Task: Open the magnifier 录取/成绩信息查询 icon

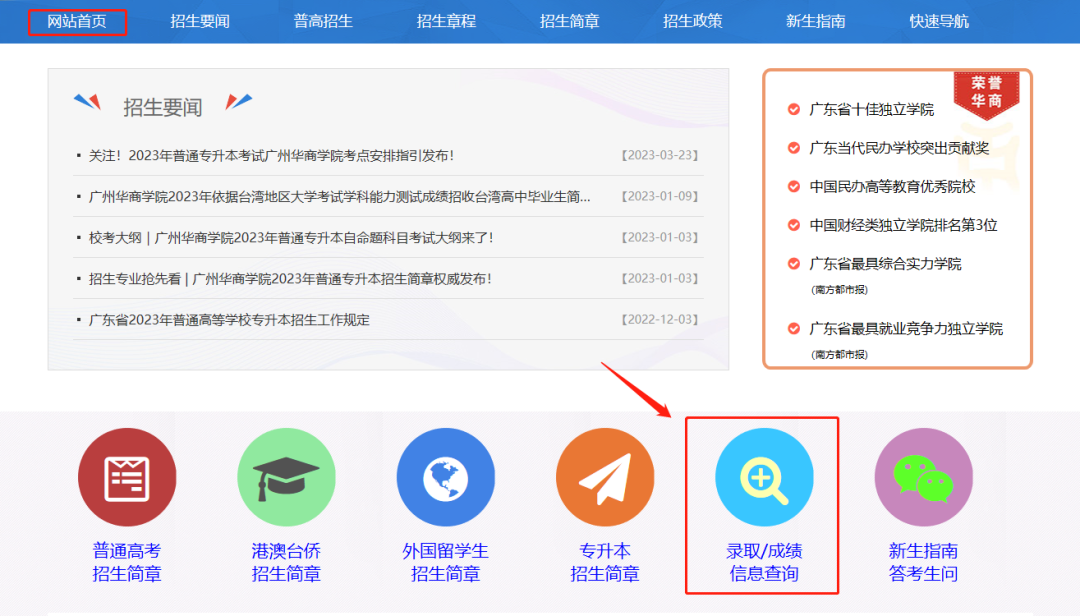Action: 763,477
